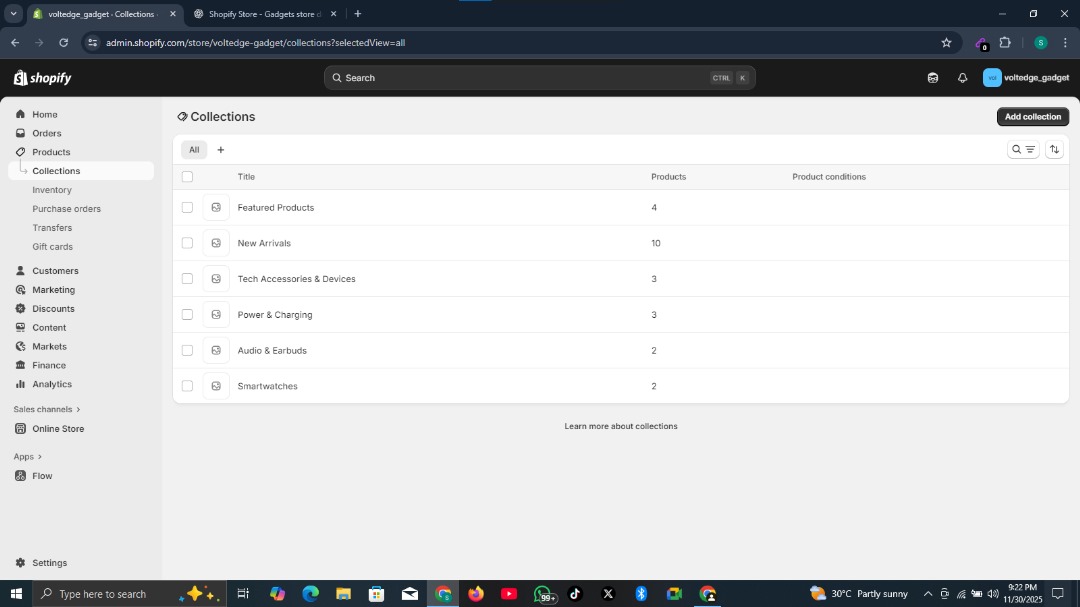Open the Flow app

point(41,475)
